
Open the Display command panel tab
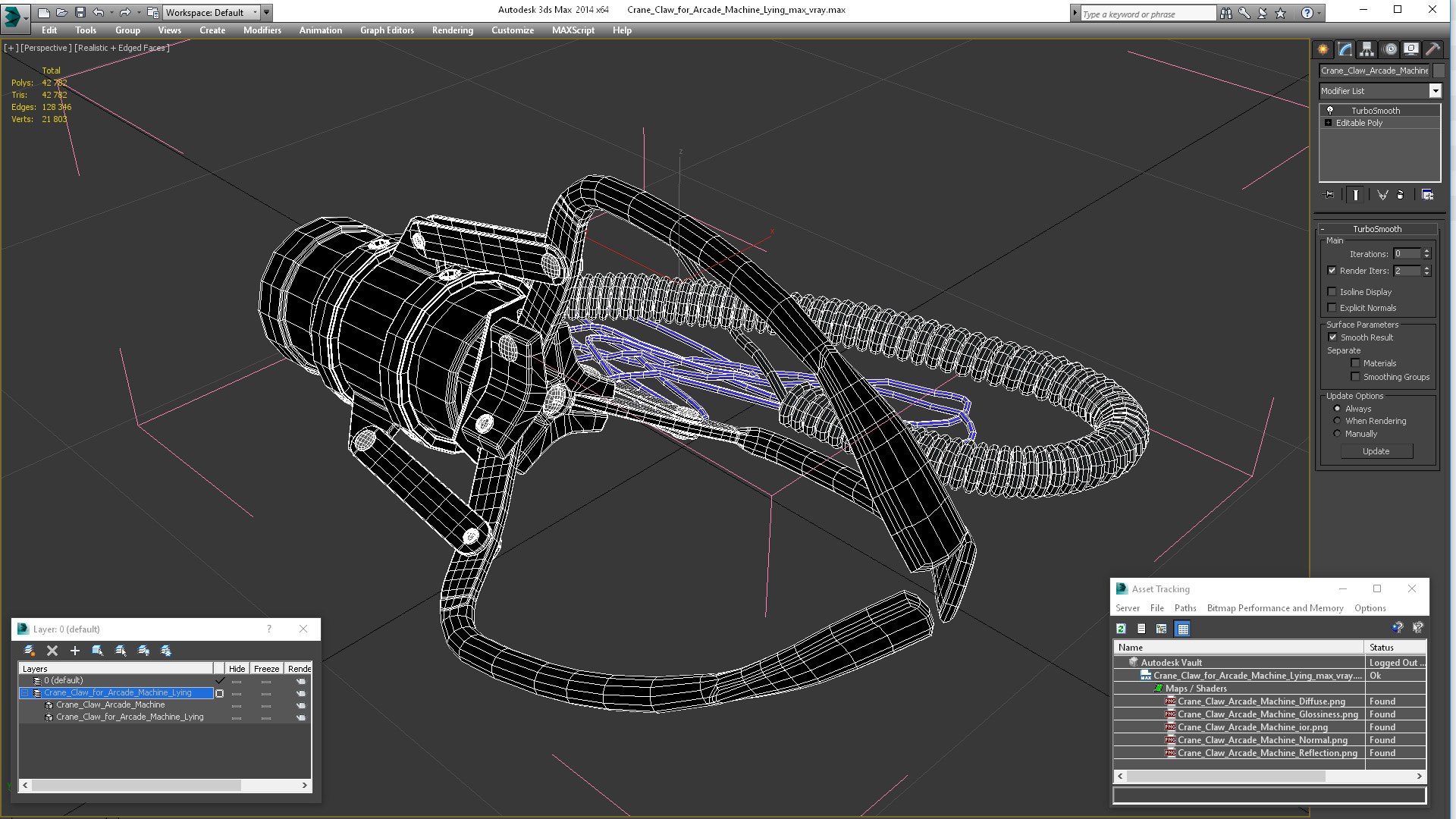[x=1410, y=49]
